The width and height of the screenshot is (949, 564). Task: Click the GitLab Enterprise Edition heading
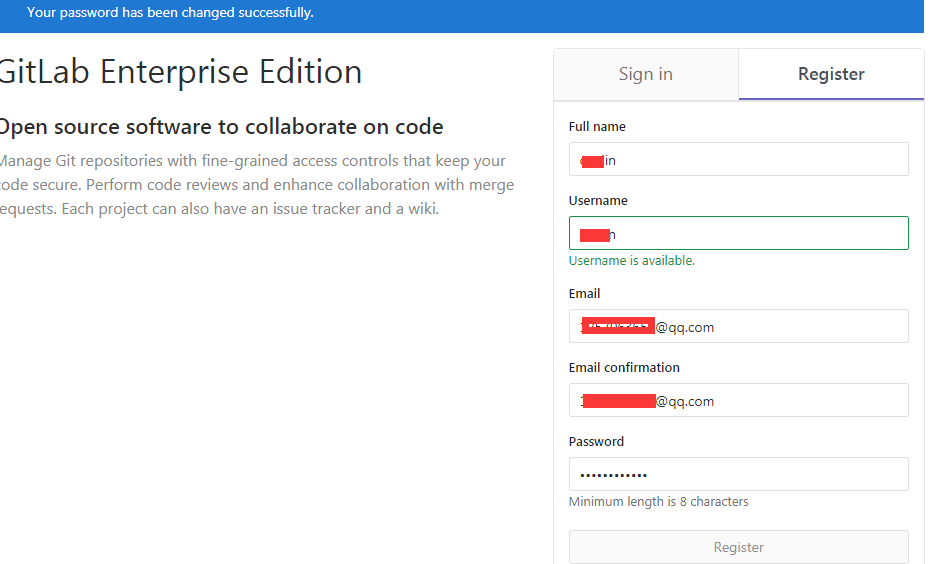pos(181,72)
